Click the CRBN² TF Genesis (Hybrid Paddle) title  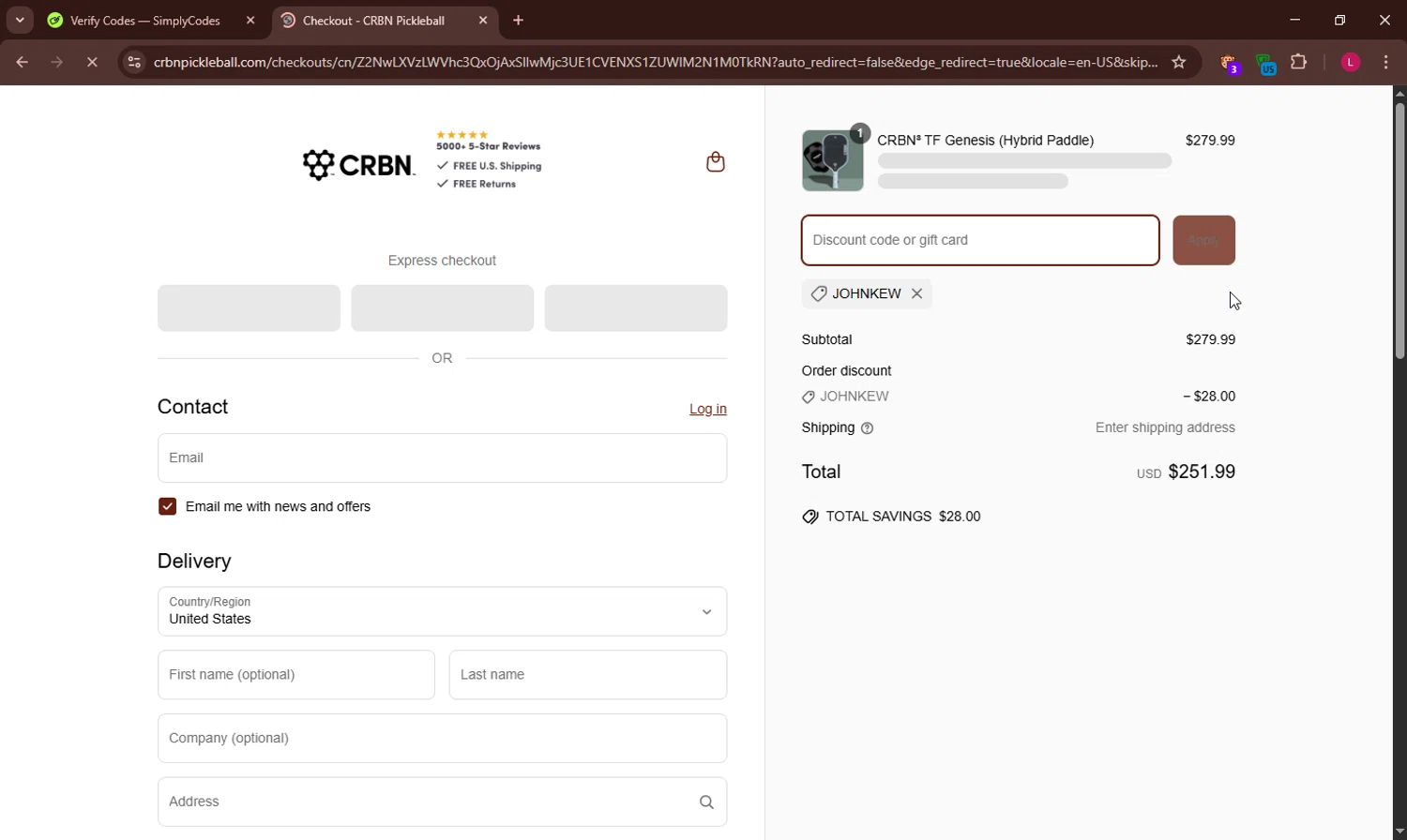click(x=985, y=141)
